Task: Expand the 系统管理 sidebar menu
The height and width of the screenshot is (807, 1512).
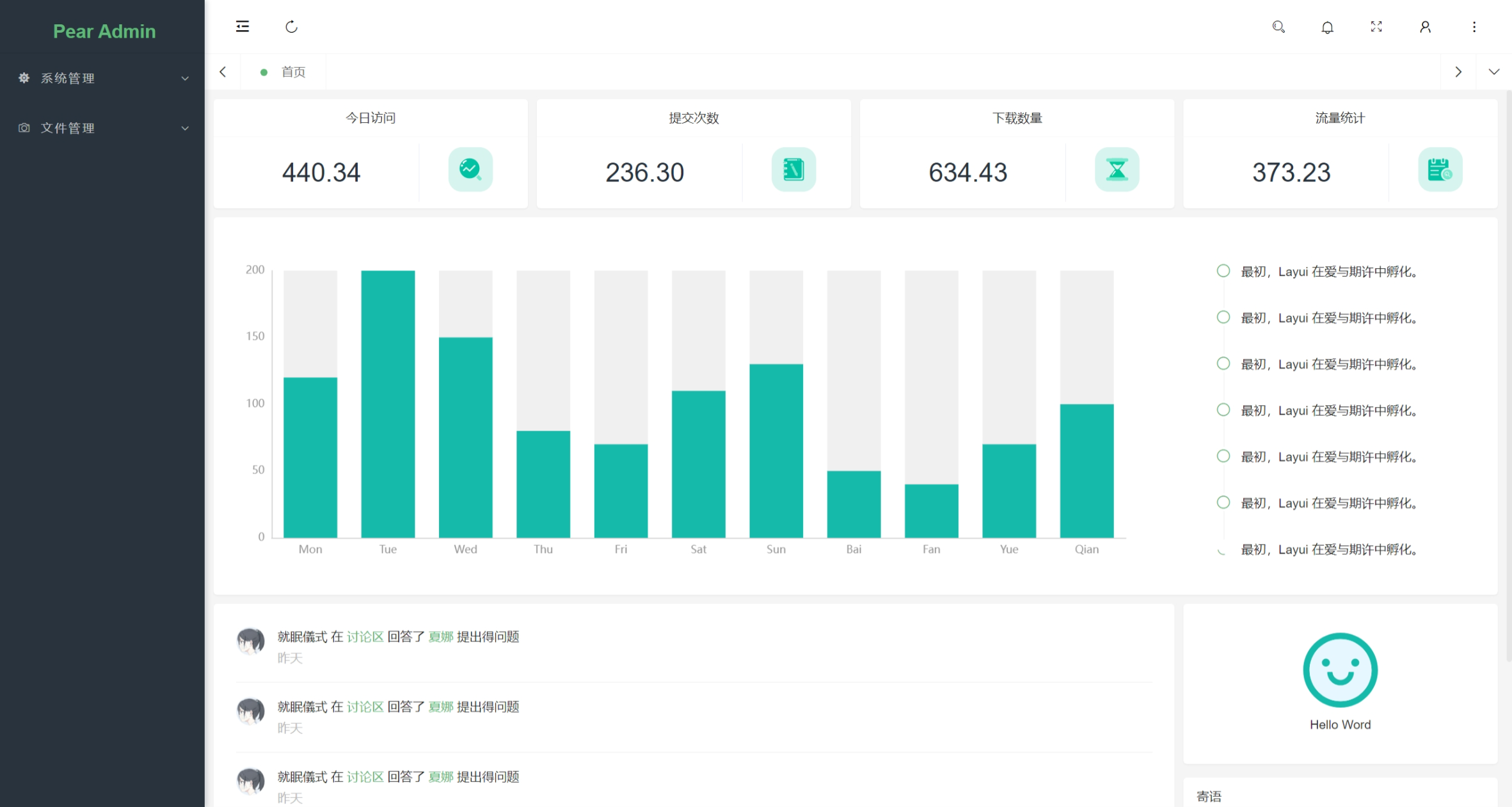Action: click(x=102, y=78)
